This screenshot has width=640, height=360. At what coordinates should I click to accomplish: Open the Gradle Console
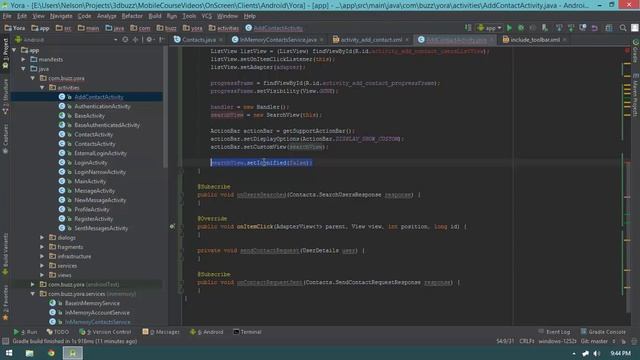click(x=603, y=332)
